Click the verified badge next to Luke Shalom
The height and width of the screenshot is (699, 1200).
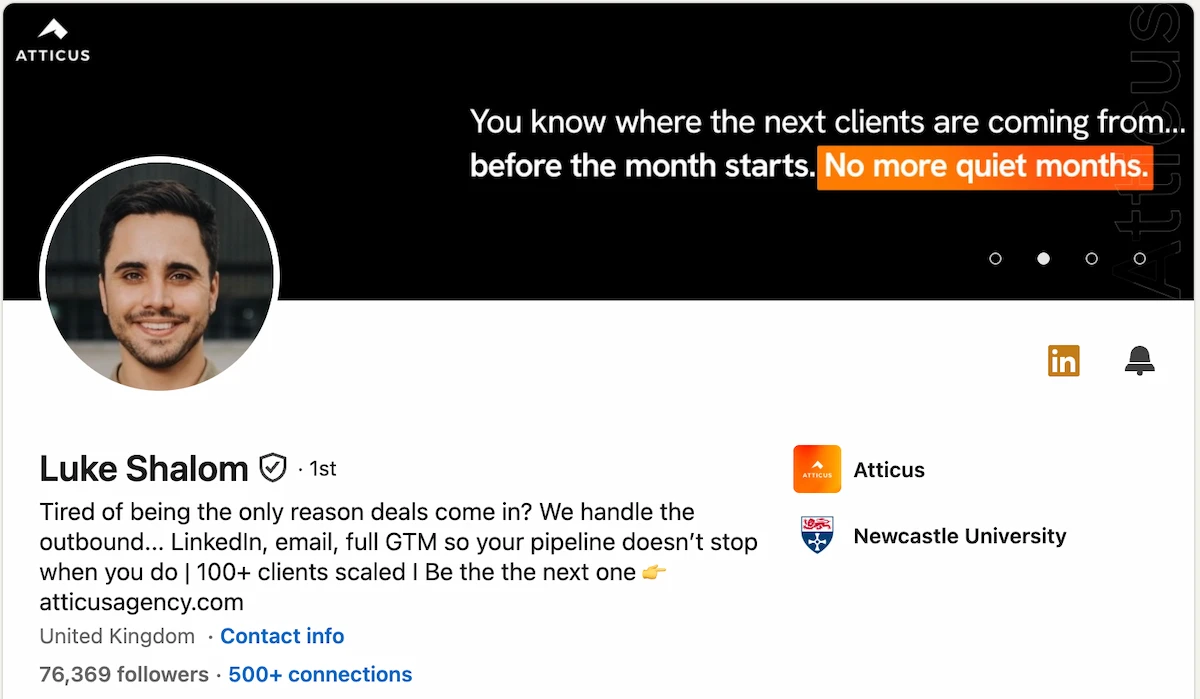(272, 465)
